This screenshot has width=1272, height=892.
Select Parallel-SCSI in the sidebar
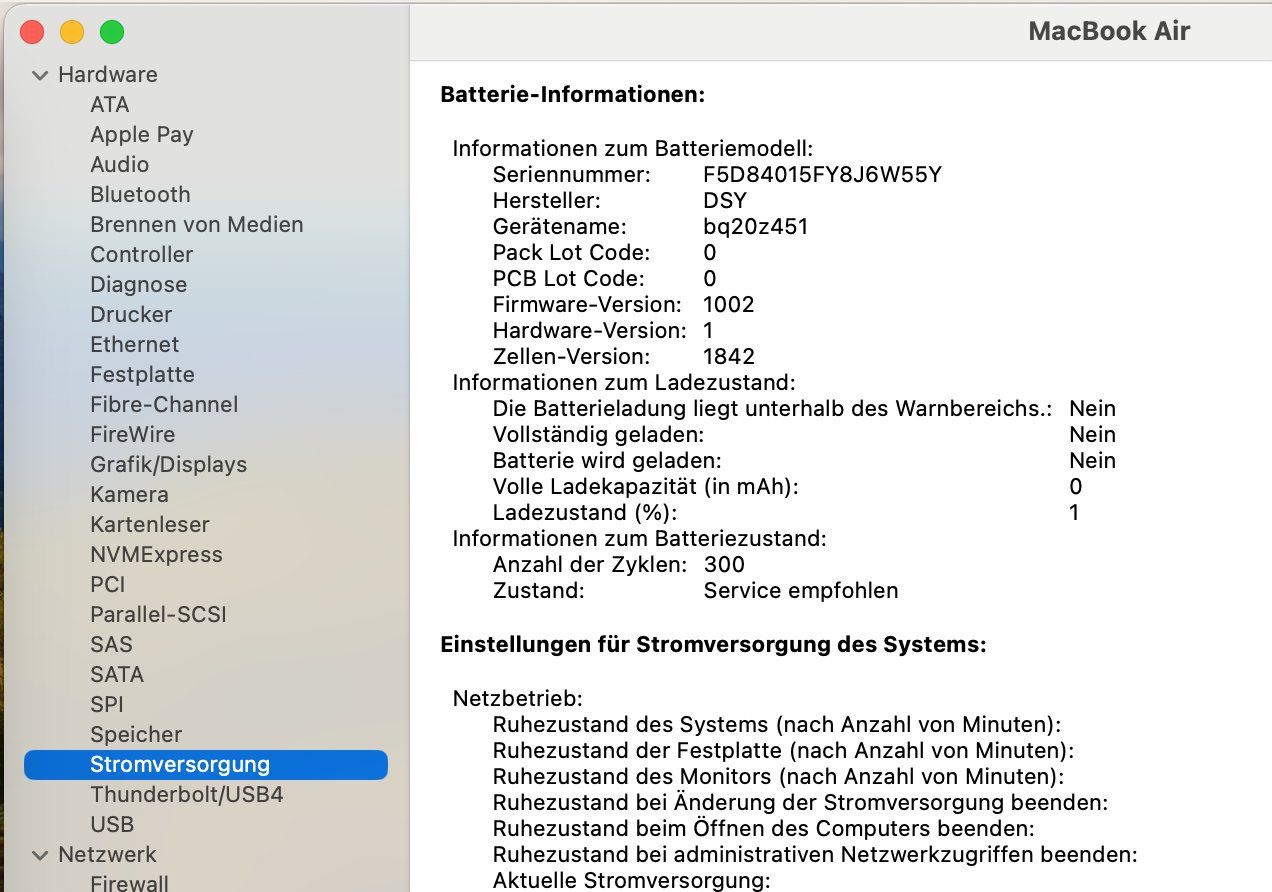[x=159, y=615]
